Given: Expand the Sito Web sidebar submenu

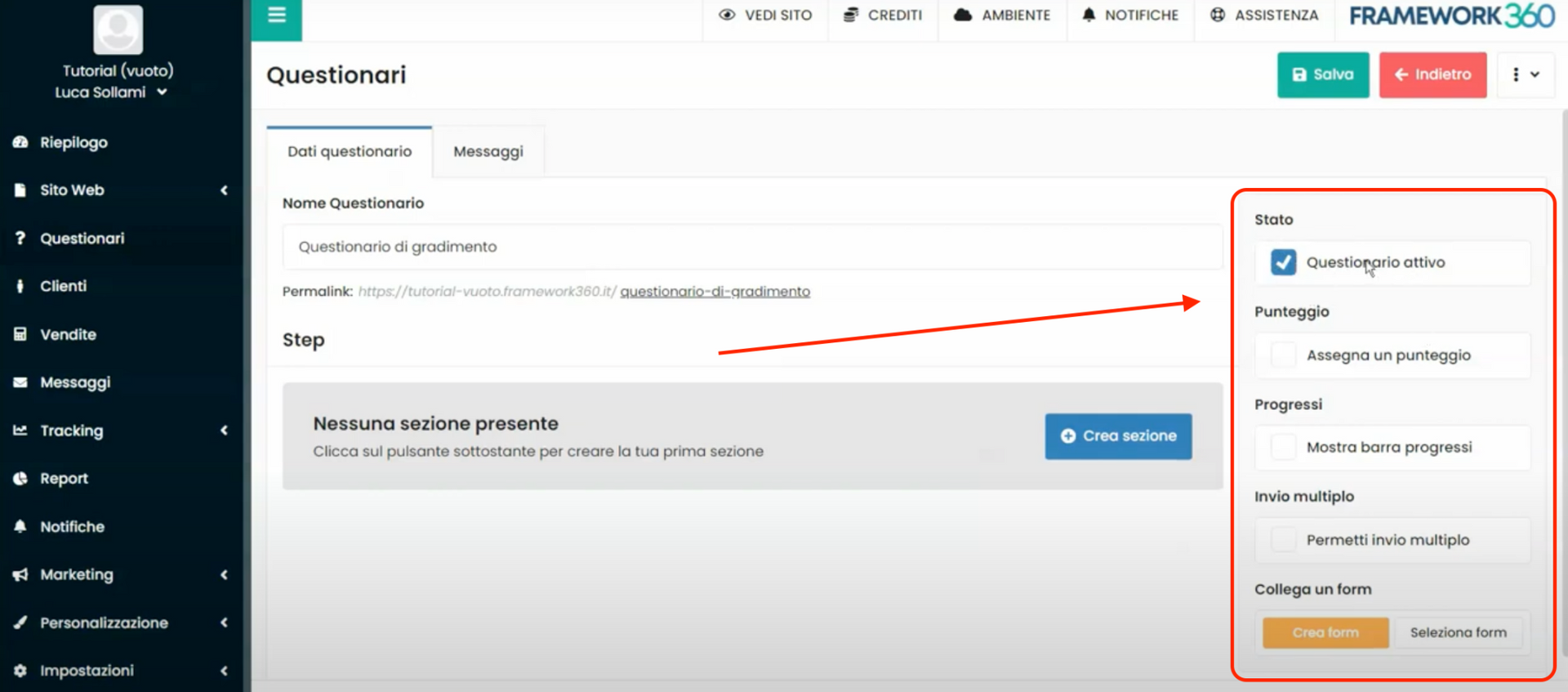Looking at the screenshot, I should (x=223, y=190).
